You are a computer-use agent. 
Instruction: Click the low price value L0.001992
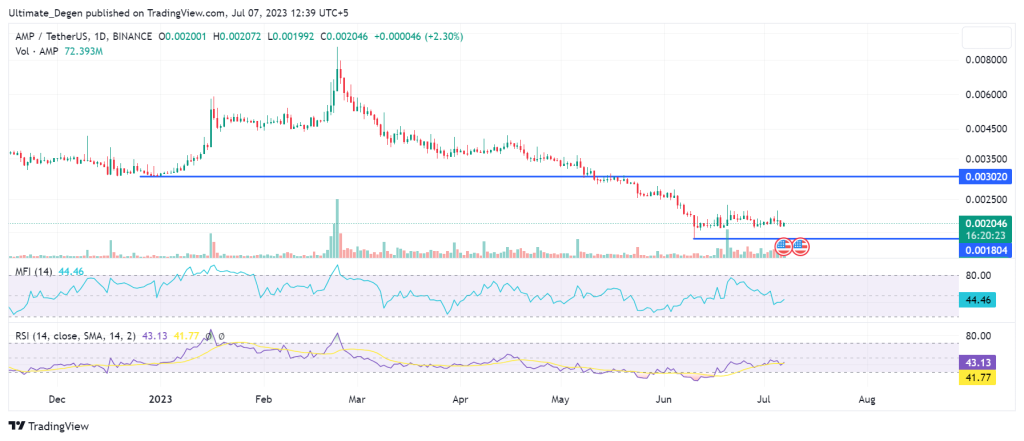click(x=289, y=37)
